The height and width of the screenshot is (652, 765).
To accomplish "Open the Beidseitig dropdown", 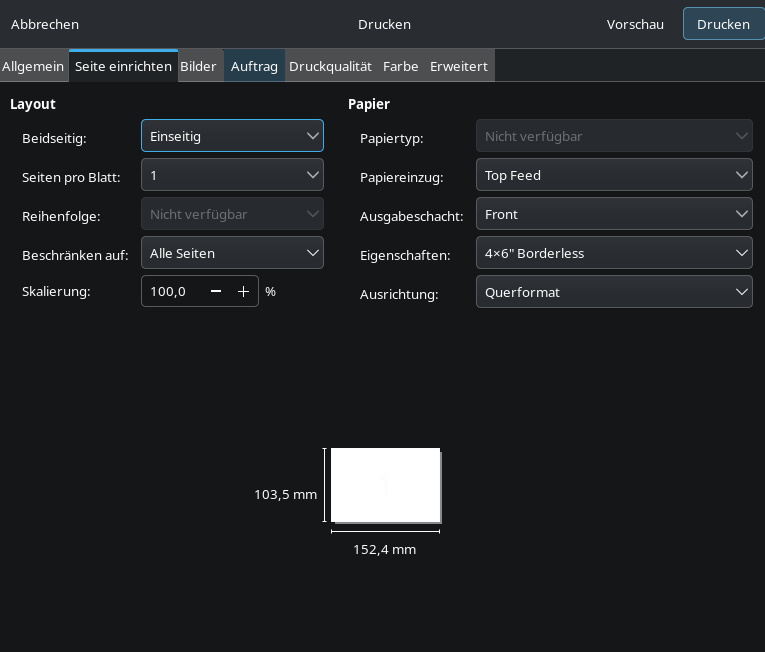I will coord(232,136).
